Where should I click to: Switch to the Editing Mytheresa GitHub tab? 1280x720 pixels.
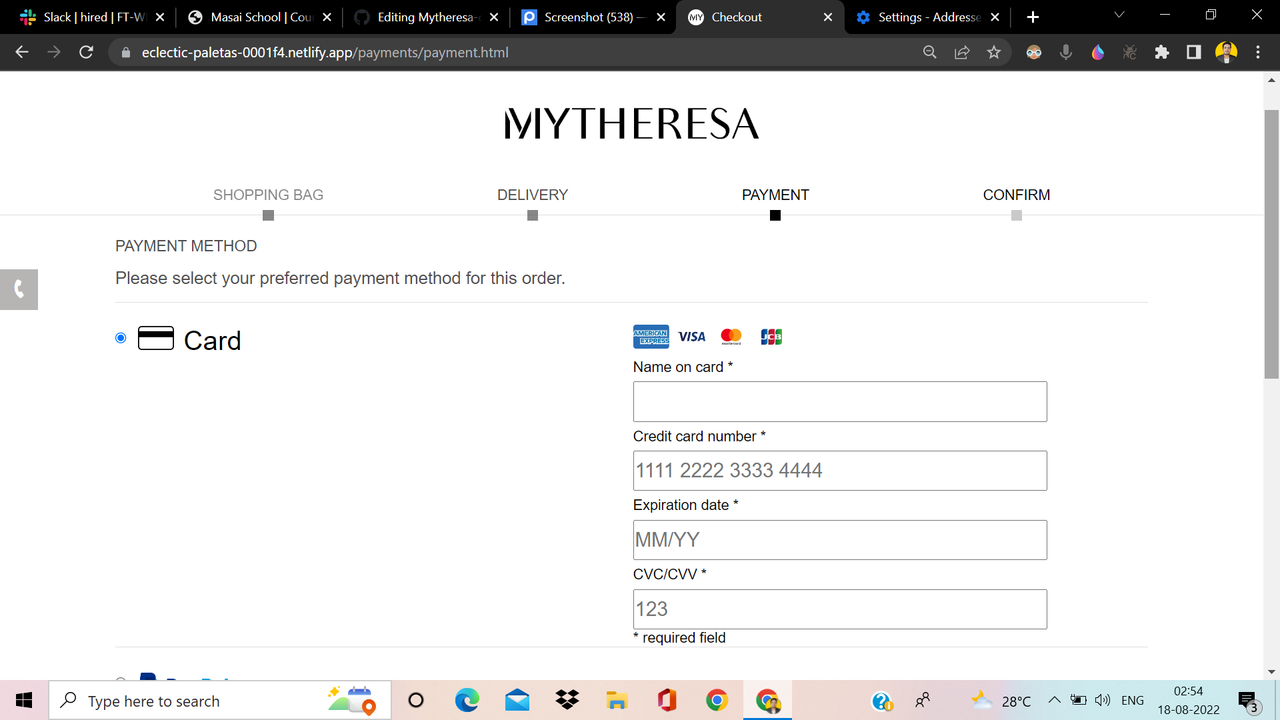coord(425,17)
